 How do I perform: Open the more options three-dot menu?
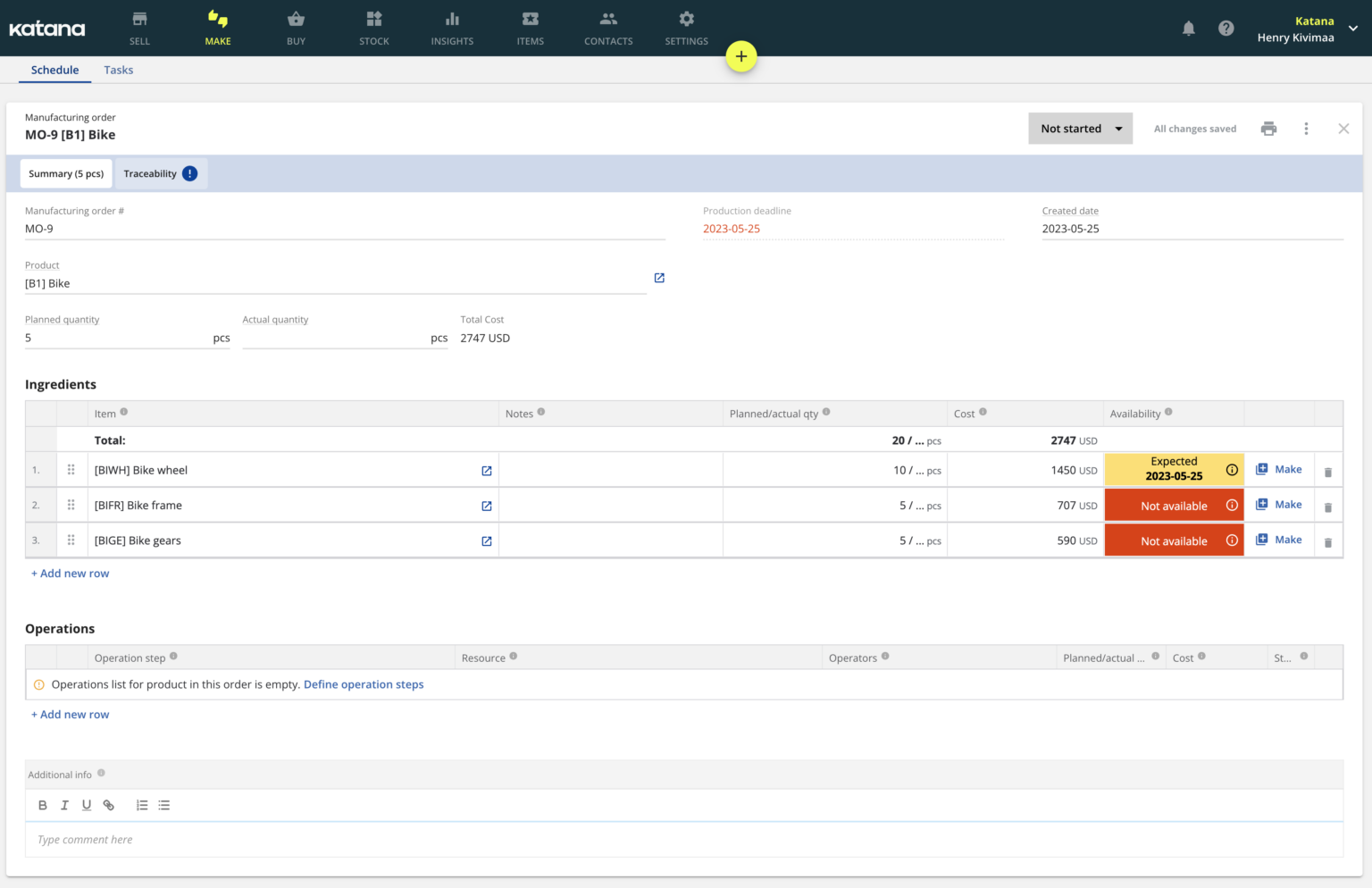pyautogui.click(x=1306, y=128)
